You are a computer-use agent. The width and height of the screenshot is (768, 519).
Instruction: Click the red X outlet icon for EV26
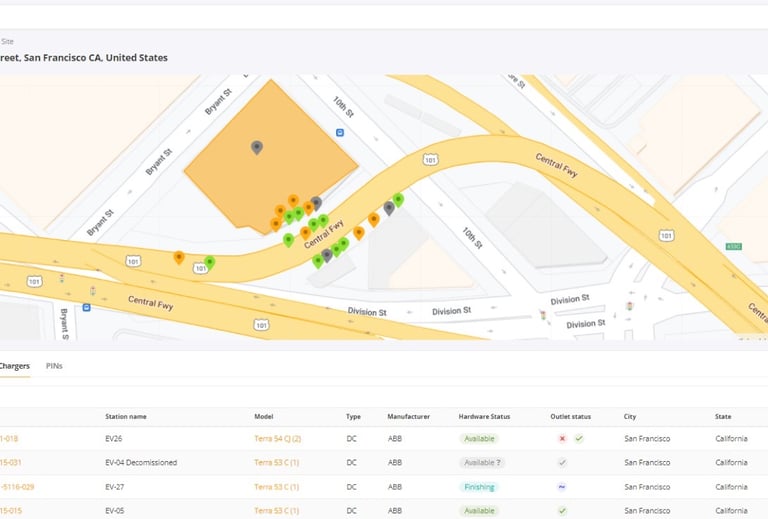coord(562,438)
